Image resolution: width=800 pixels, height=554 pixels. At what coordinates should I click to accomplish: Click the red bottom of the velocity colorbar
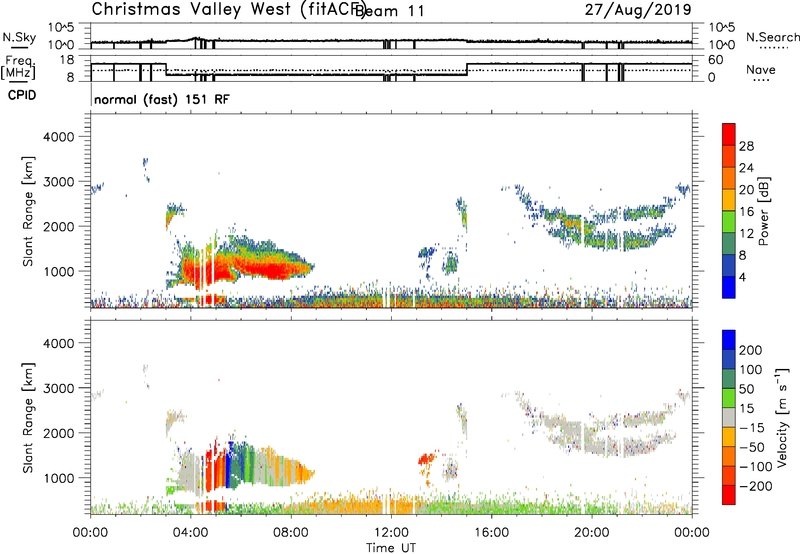pos(729,495)
